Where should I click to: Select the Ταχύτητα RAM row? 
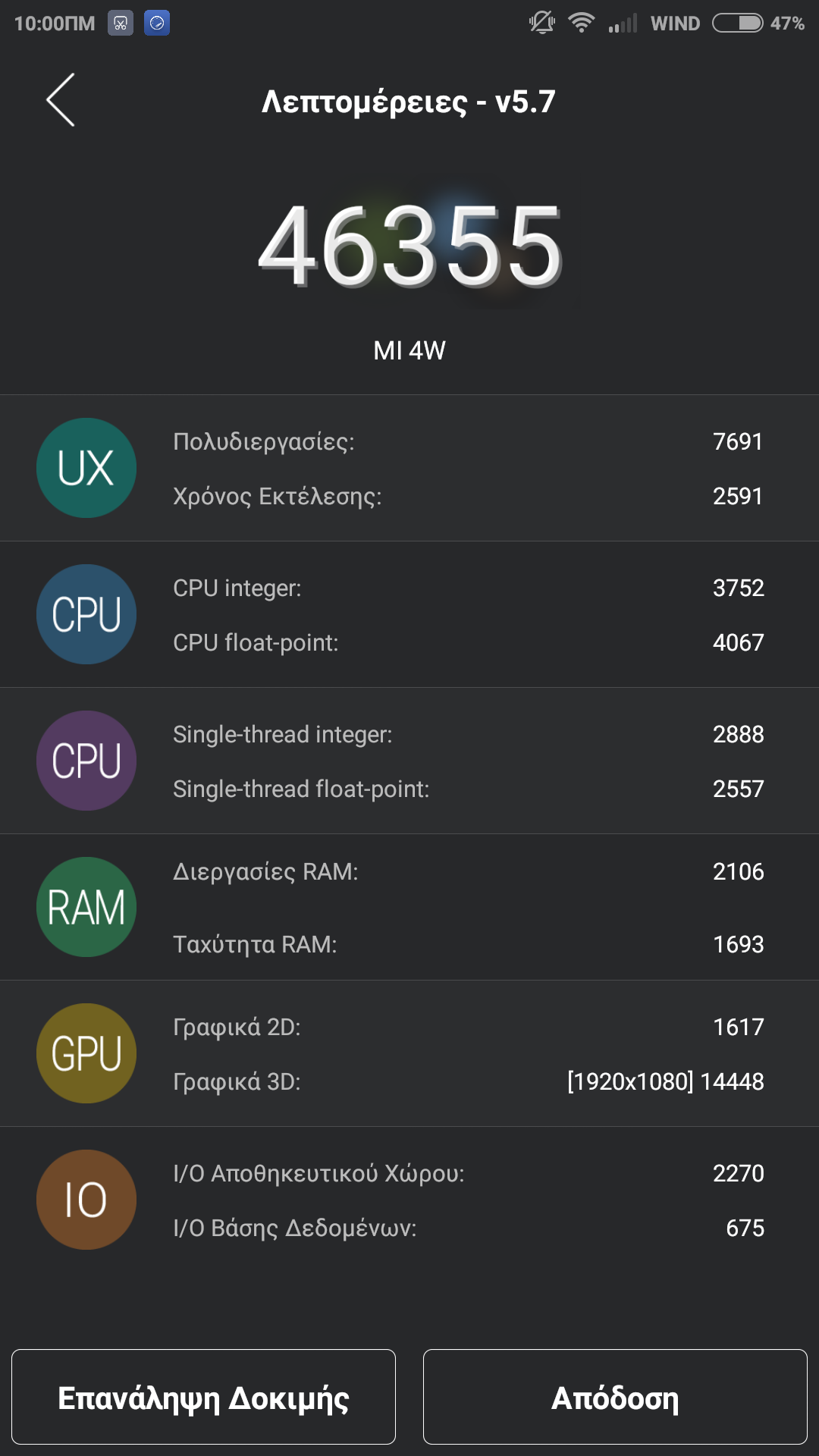(x=467, y=944)
